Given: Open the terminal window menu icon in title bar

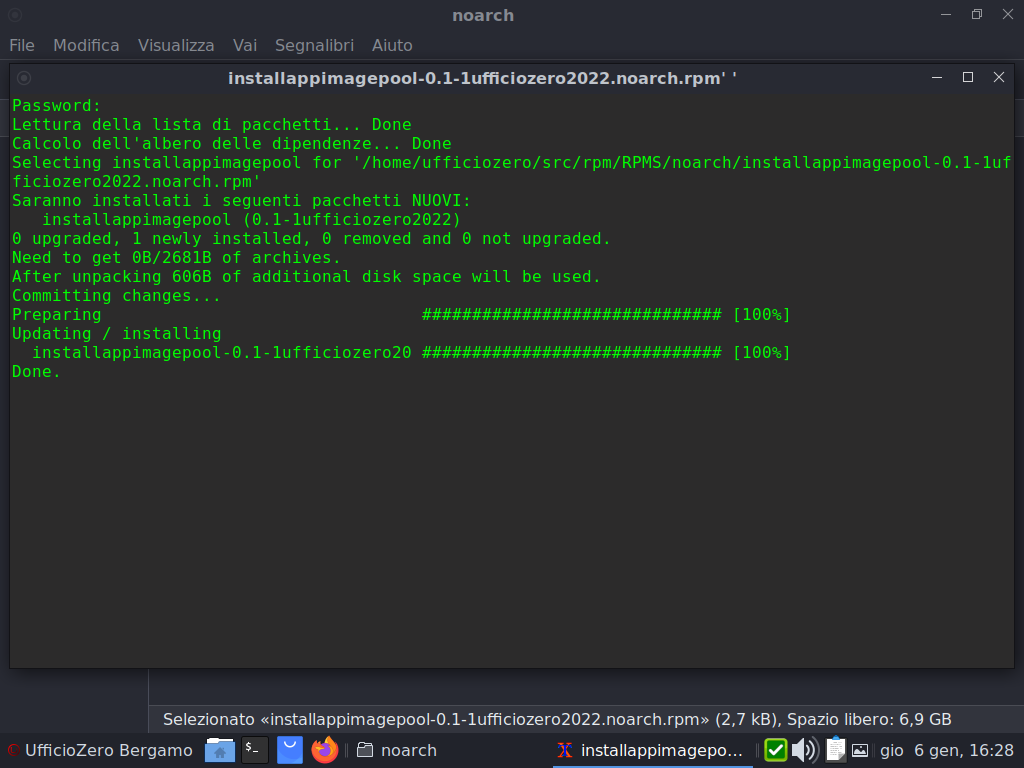Looking at the screenshot, I should pos(24,78).
